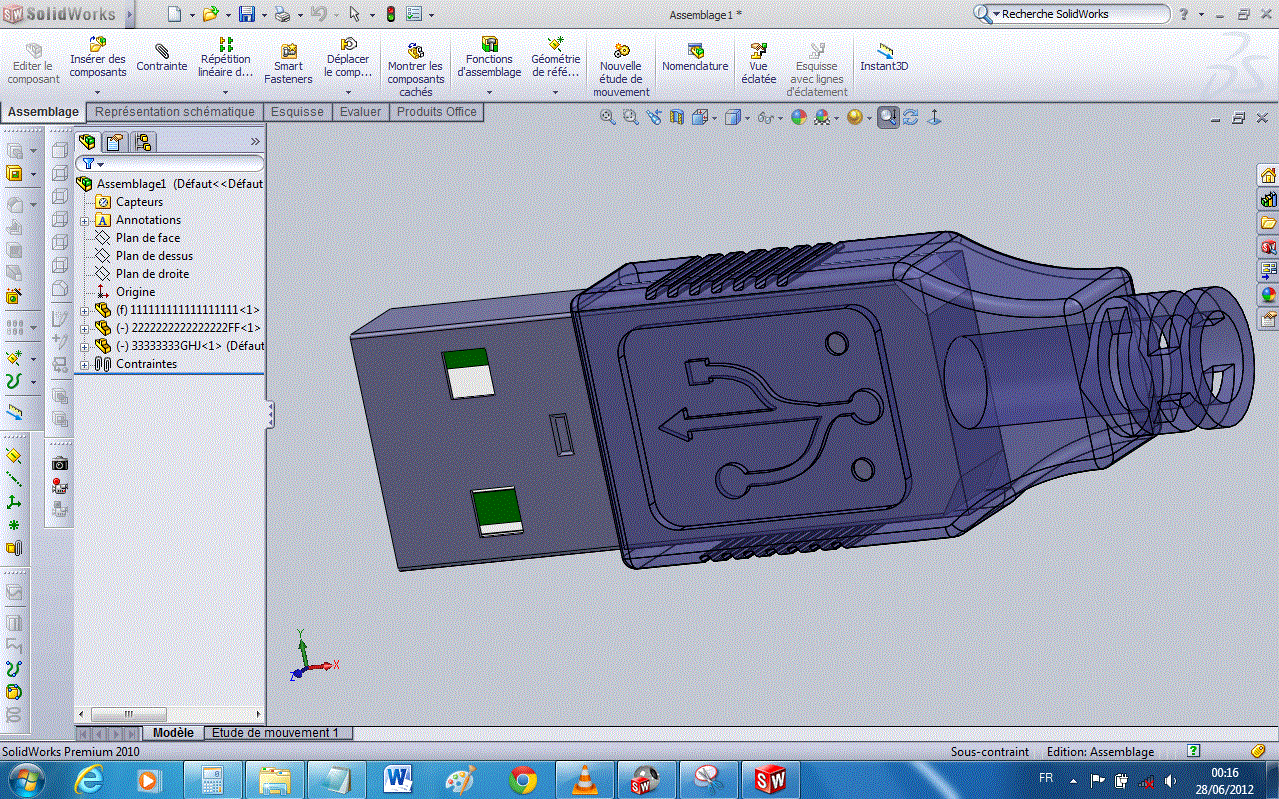Open Microsoft Word from the taskbar
This screenshot has width=1279, height=799.
pyautogui.click(x=397, y=779)
